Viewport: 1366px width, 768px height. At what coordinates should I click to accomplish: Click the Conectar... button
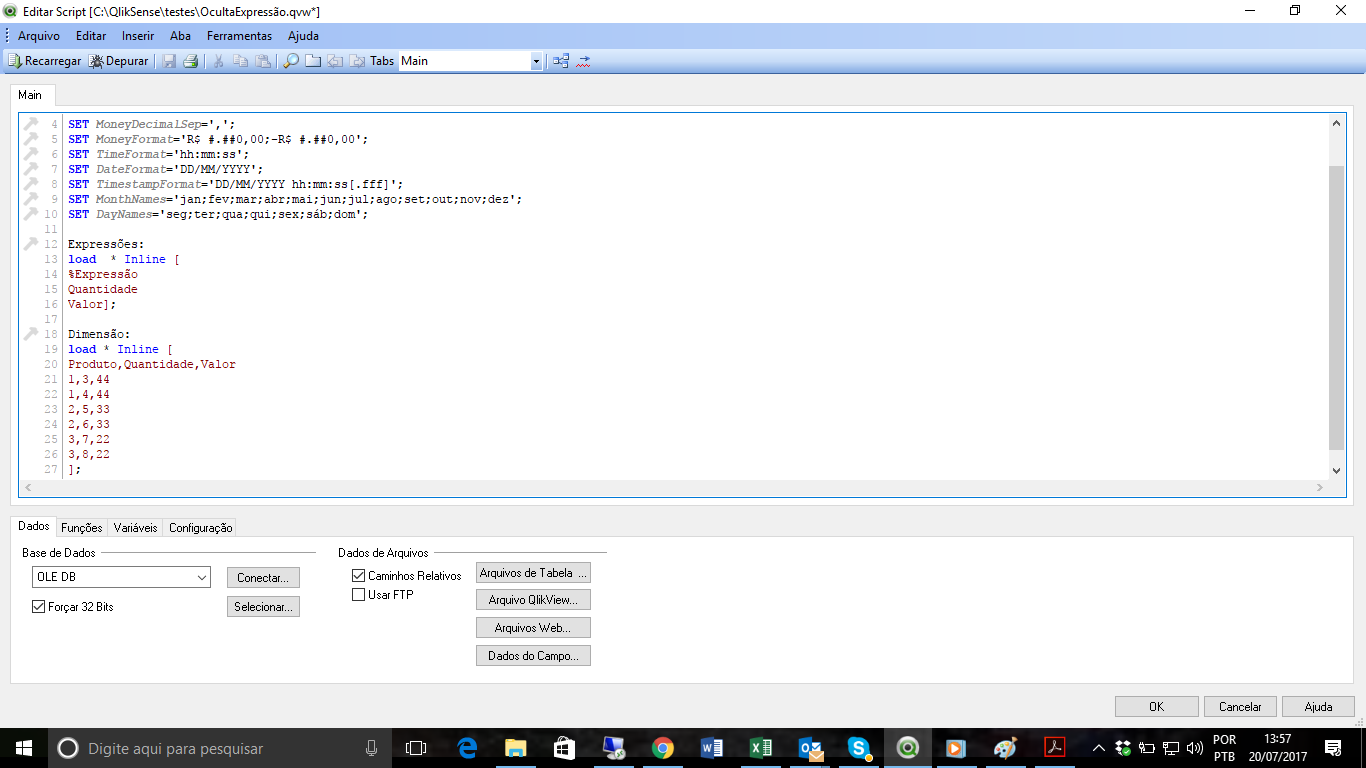tap(263, 578)
